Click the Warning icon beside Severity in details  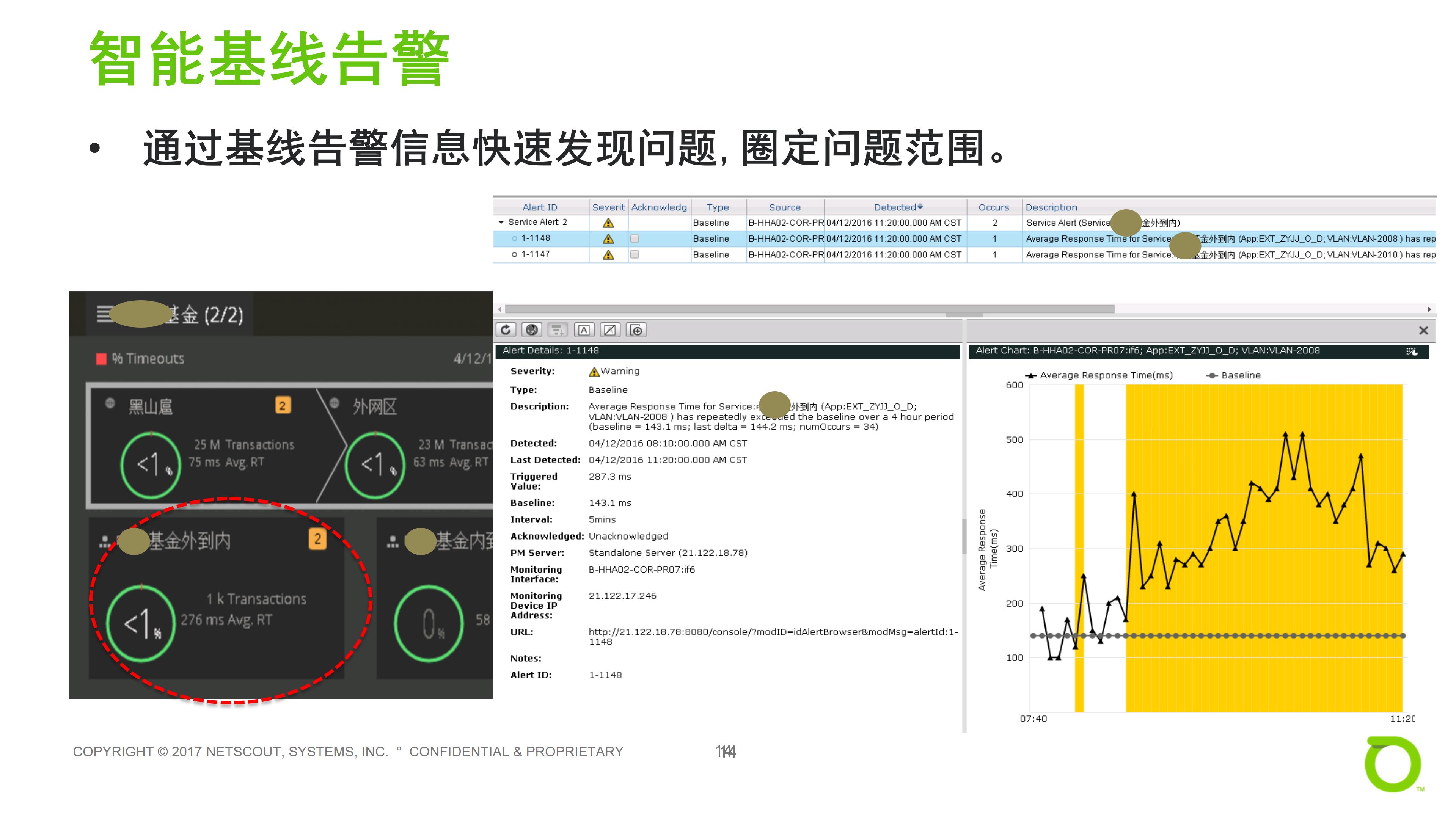tap(594, 371)
